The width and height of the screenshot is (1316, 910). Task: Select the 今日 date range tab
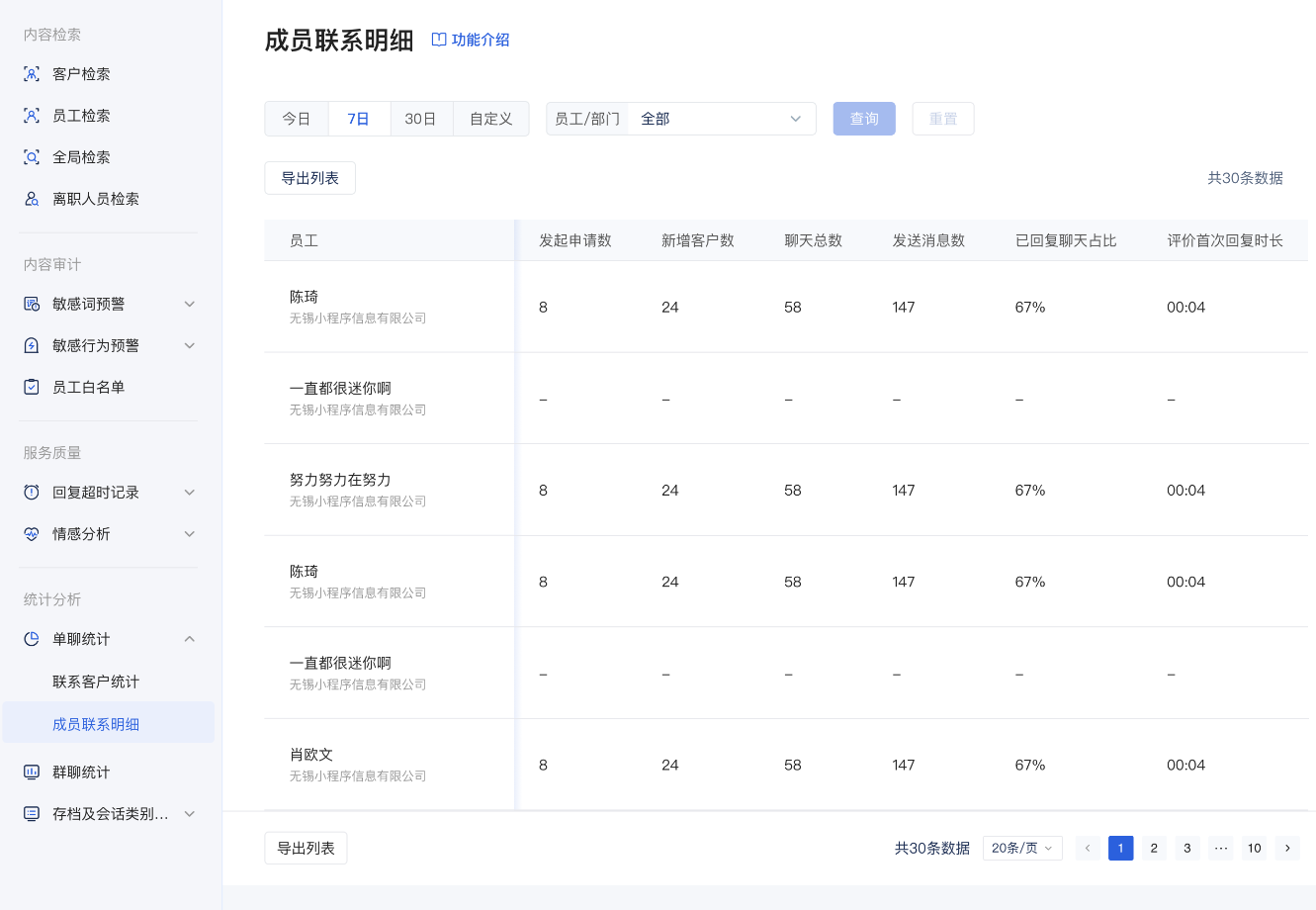click(x=297, y=119)
